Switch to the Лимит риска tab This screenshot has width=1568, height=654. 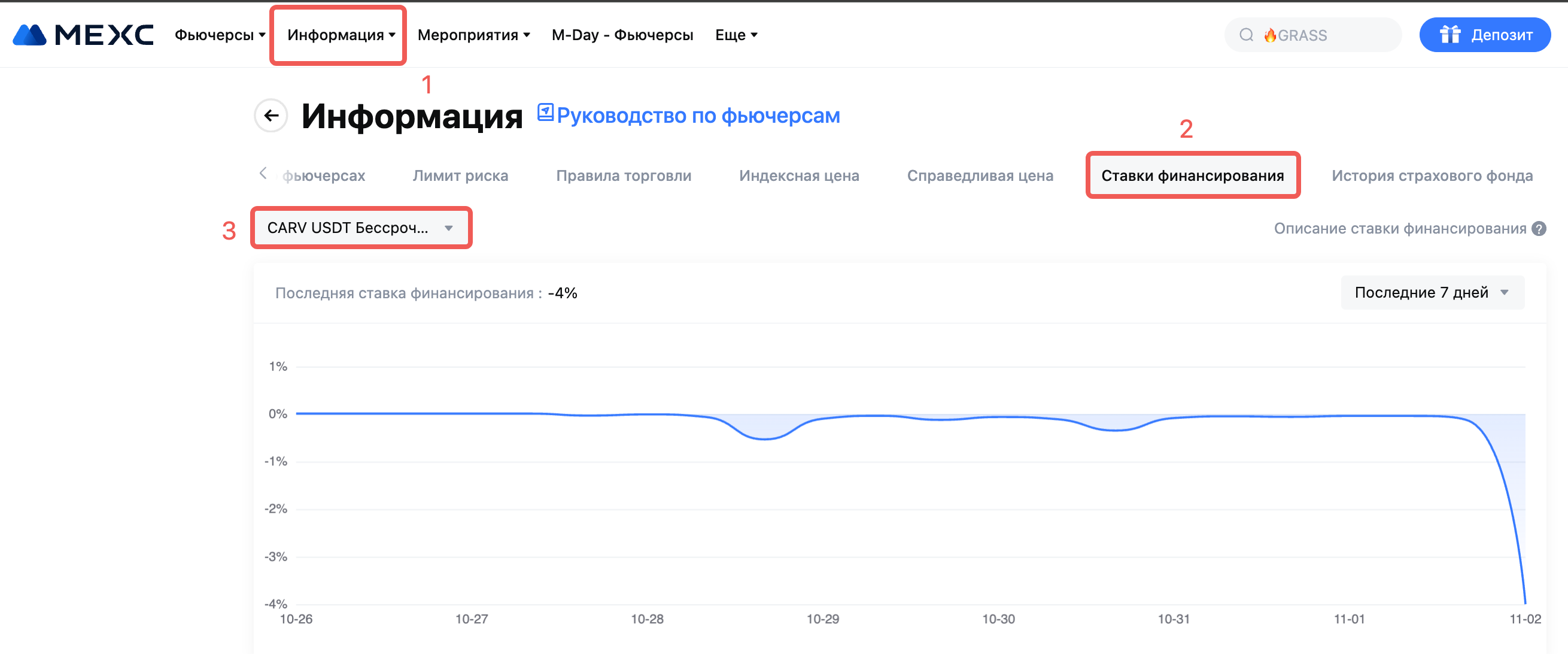460,175
